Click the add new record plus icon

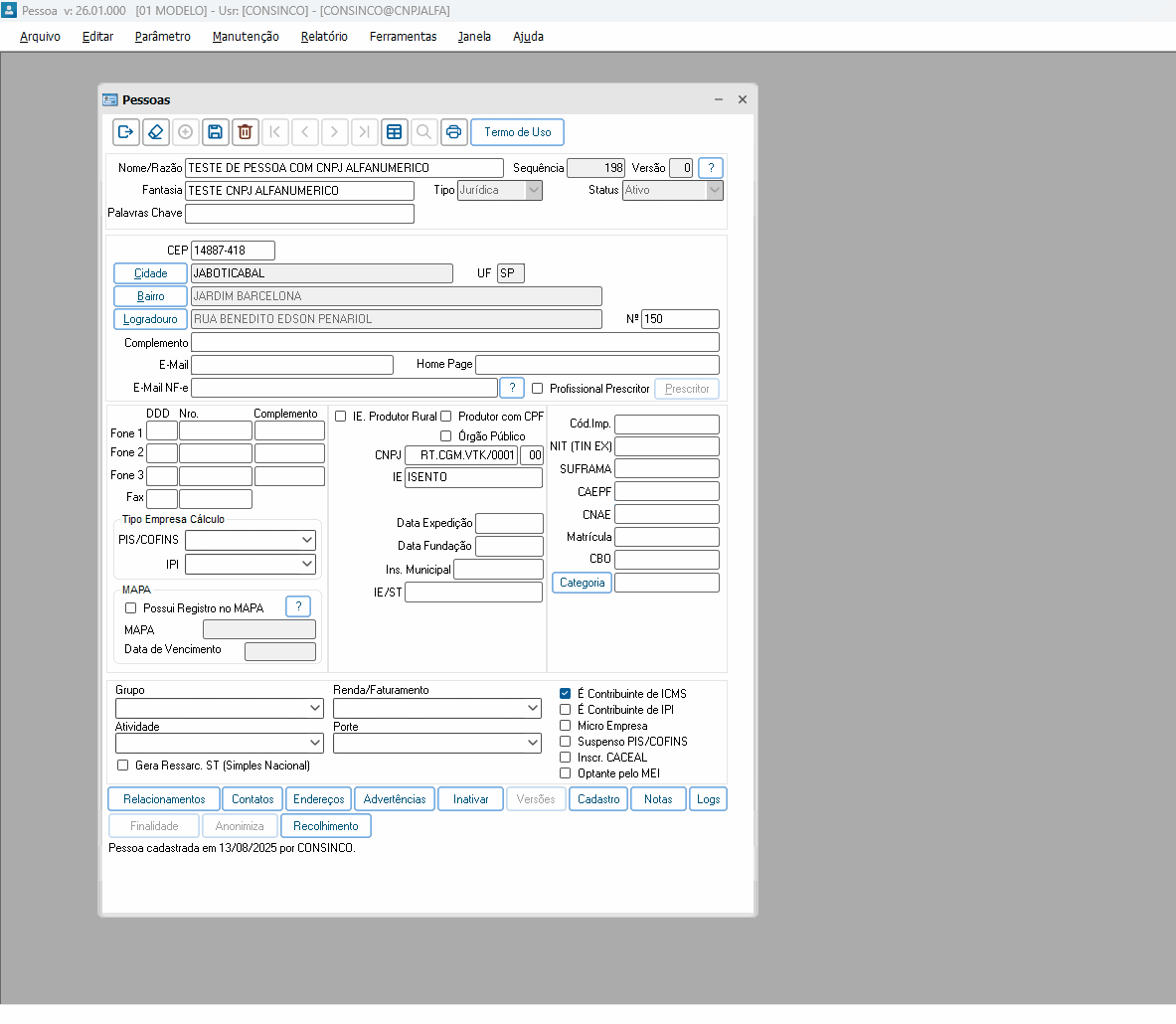click(185, 132)
